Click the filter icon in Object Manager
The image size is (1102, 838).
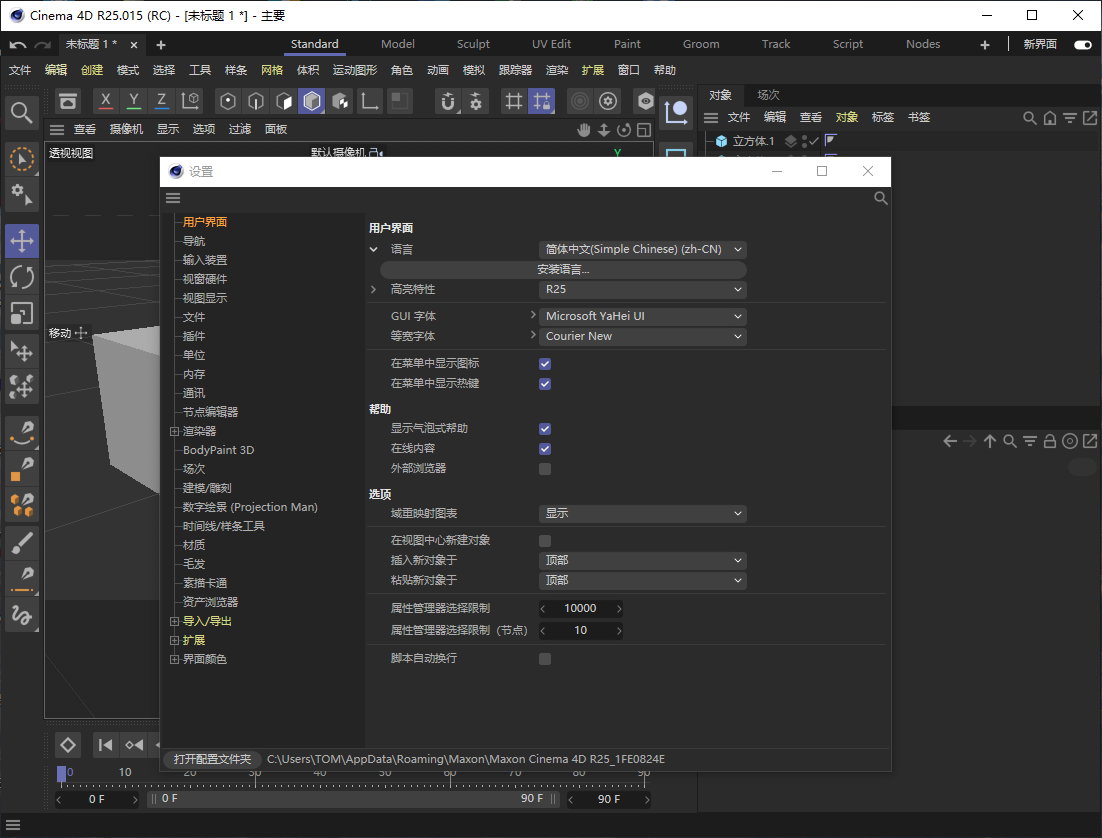point(1070,118)
